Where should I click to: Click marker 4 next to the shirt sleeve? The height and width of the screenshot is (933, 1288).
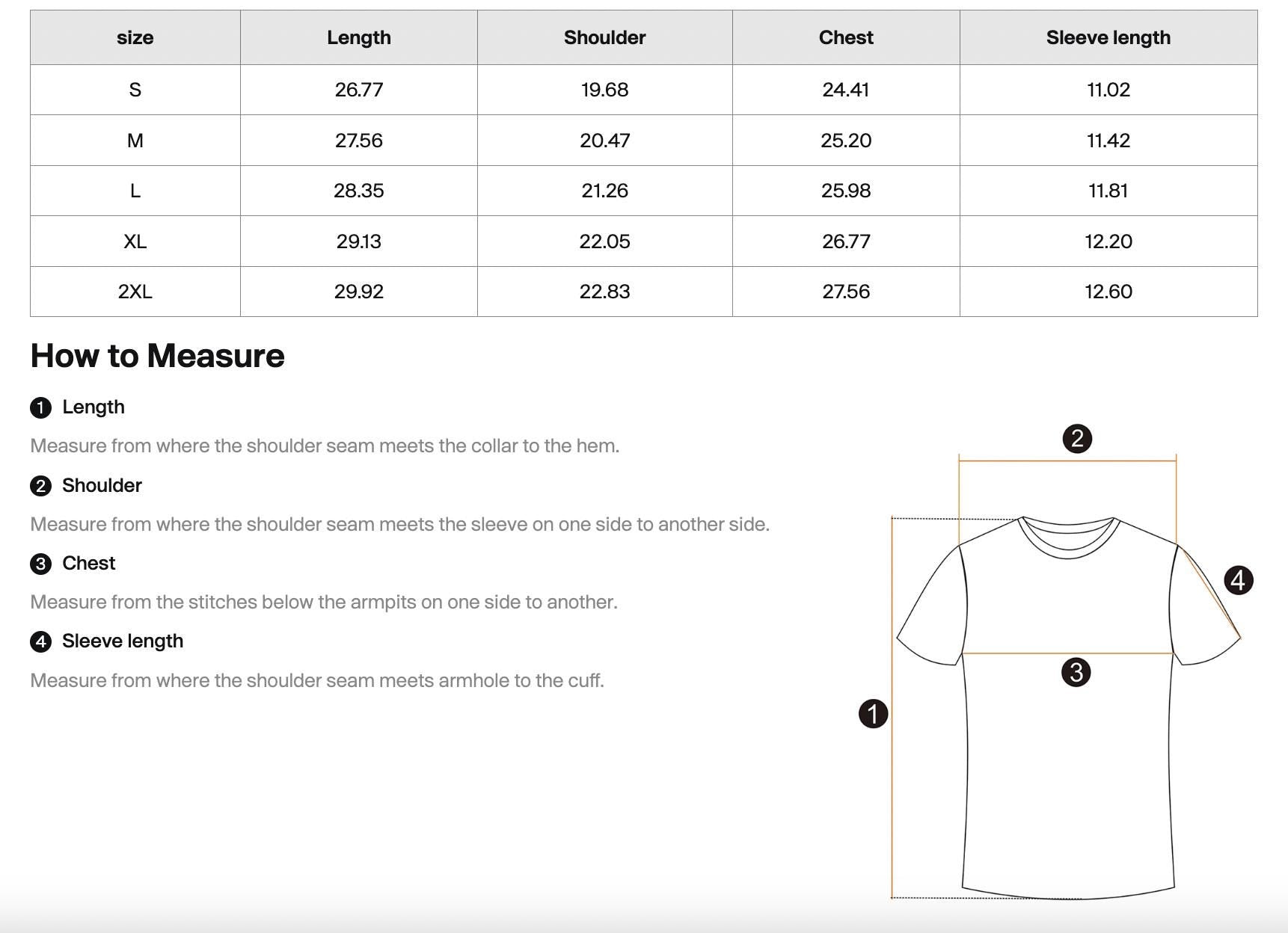pyautogui.click(x=1239, y=580)
